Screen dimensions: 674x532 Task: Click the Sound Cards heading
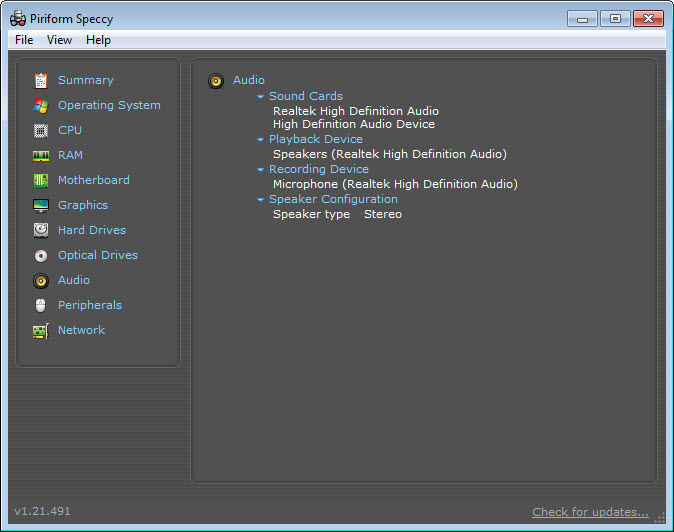[x=306, y=96]
